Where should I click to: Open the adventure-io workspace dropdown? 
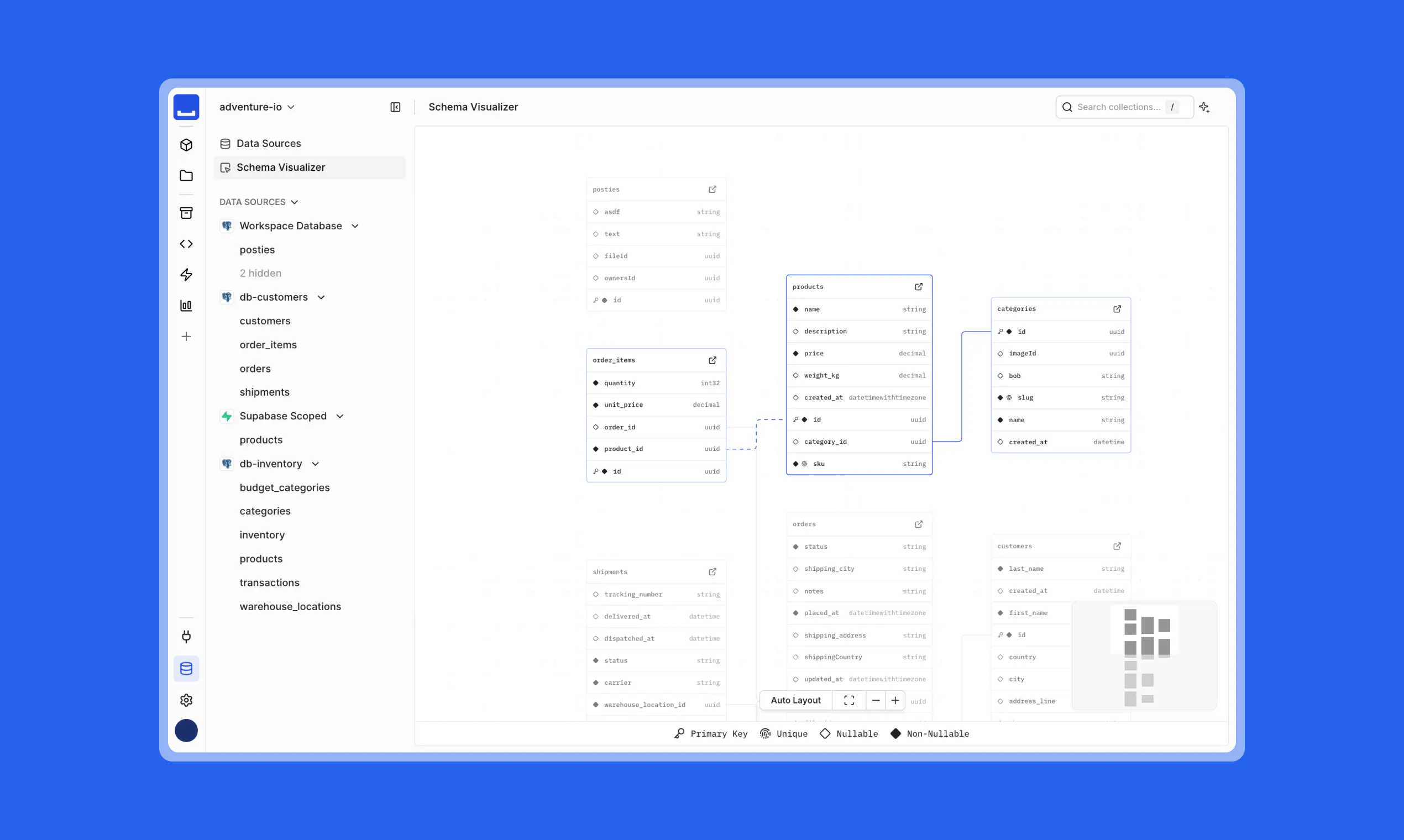tap(257, 107)
